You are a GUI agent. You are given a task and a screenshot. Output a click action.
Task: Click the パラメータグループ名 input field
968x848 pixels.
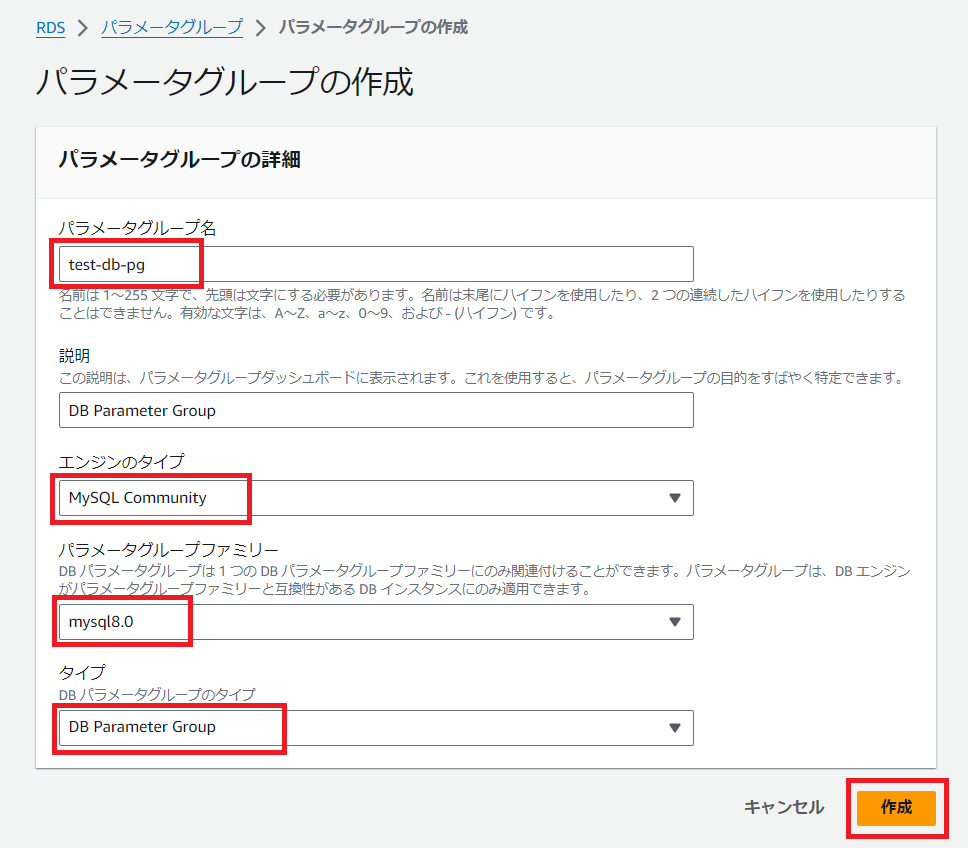(x=375, y=264)
